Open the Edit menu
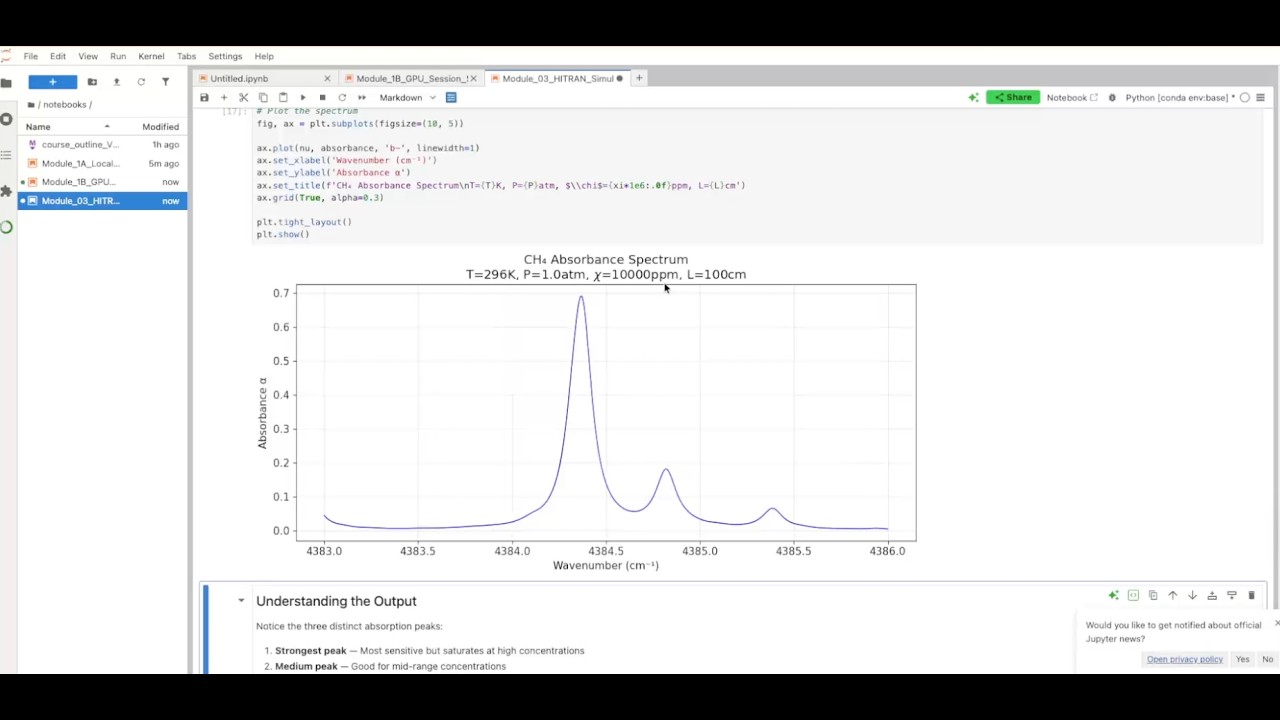 click(x=58, y=56)
